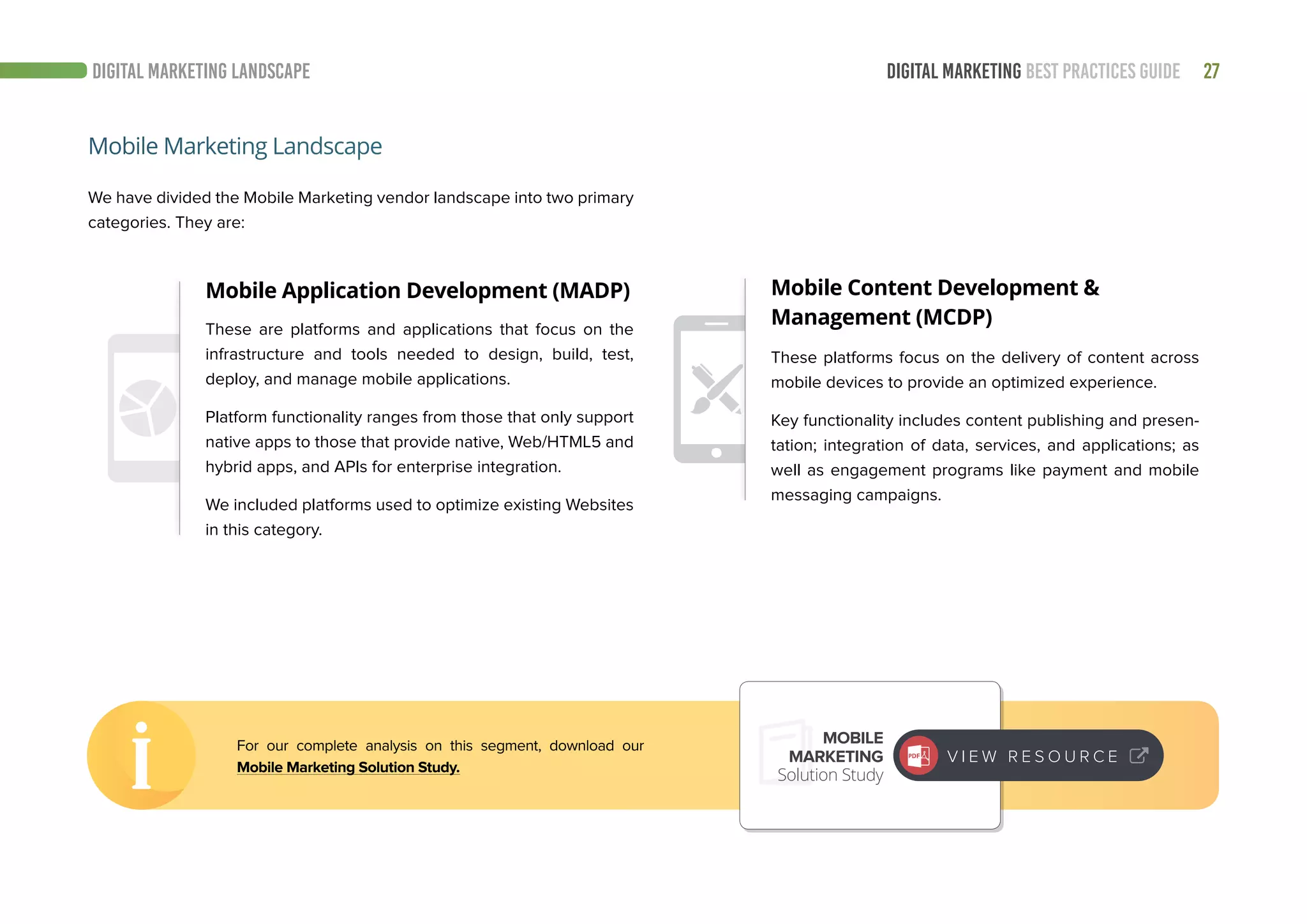Click the sentence 'We included platforms used to optimize'
Screen dimensions: 1307x924
point(419,517)
